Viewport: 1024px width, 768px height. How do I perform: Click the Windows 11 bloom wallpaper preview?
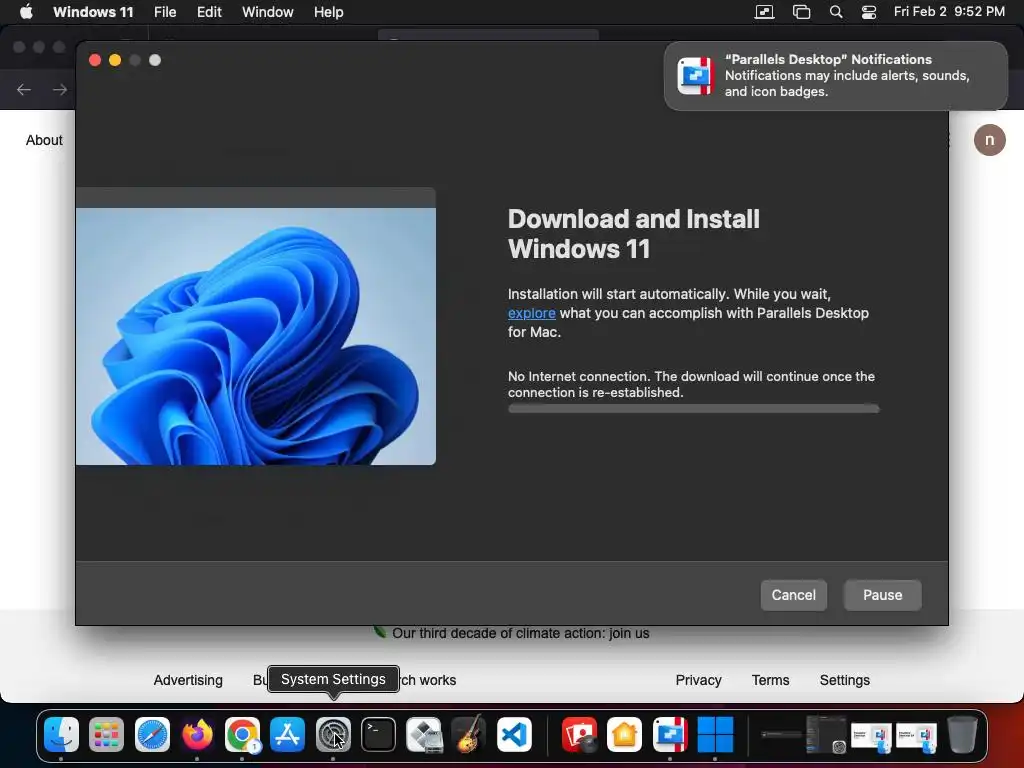255,336
